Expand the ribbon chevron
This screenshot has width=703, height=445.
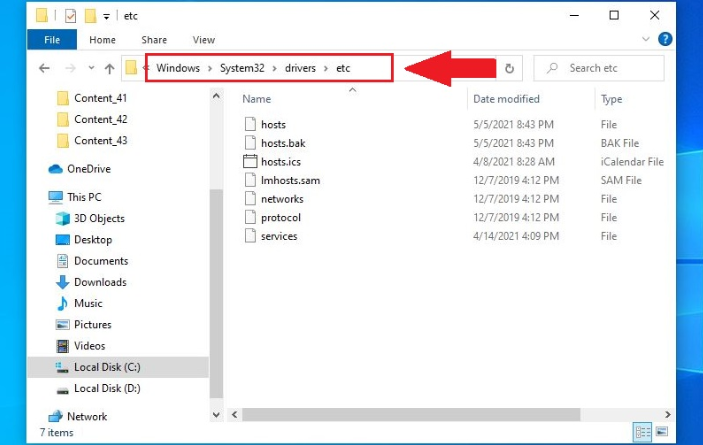pyautogui.click(x=646, y=39)
